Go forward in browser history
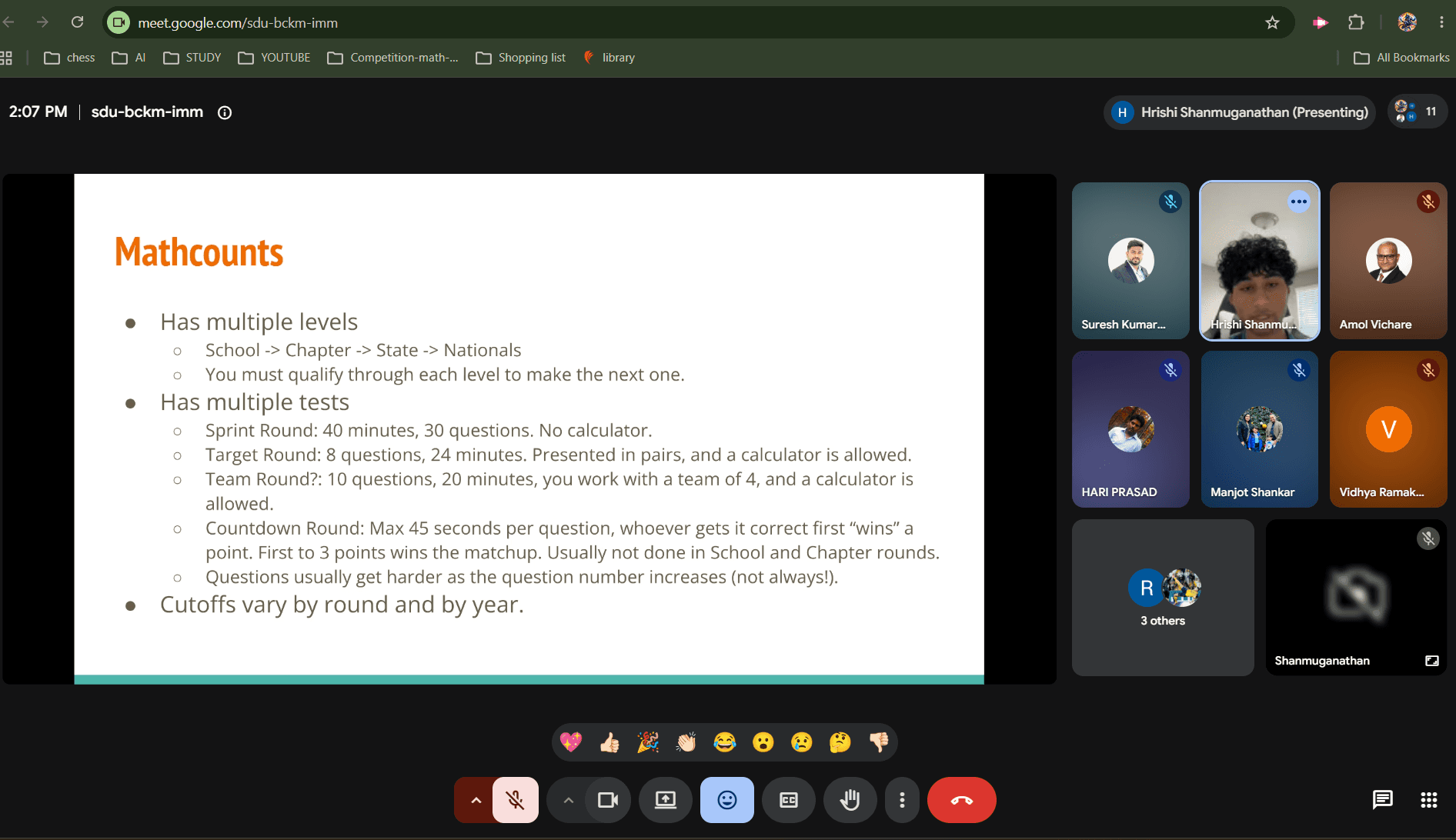Viewport: 1456px width, 840px height. pyautogui.click(x=42, y=22)
